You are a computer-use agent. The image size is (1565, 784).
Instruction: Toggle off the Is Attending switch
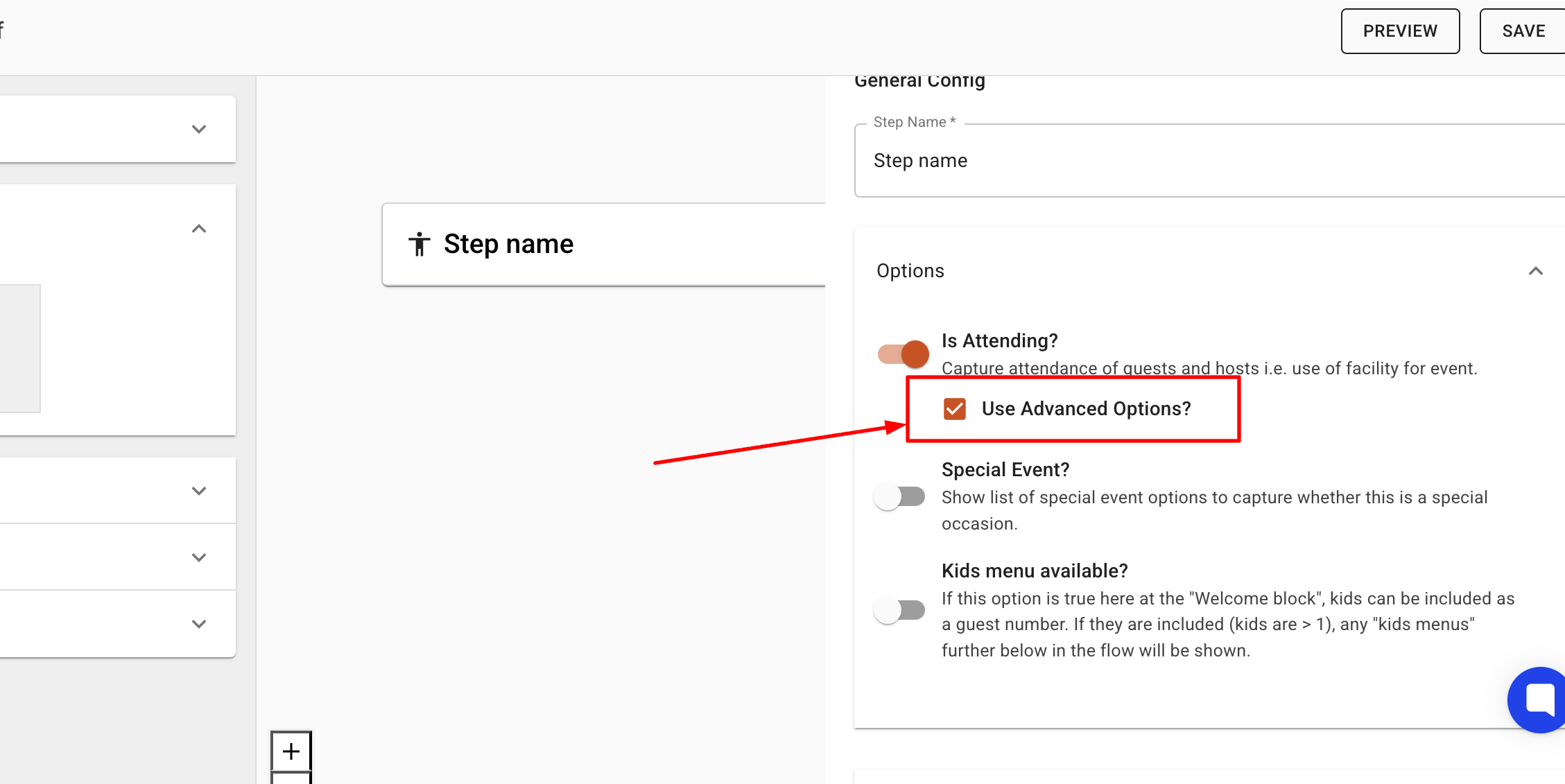coord(903,354)
